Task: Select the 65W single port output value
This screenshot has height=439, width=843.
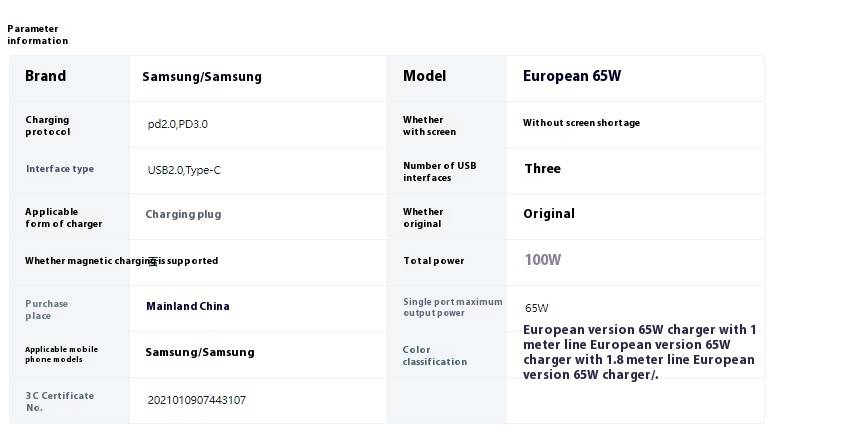Action: pos(537,308)
